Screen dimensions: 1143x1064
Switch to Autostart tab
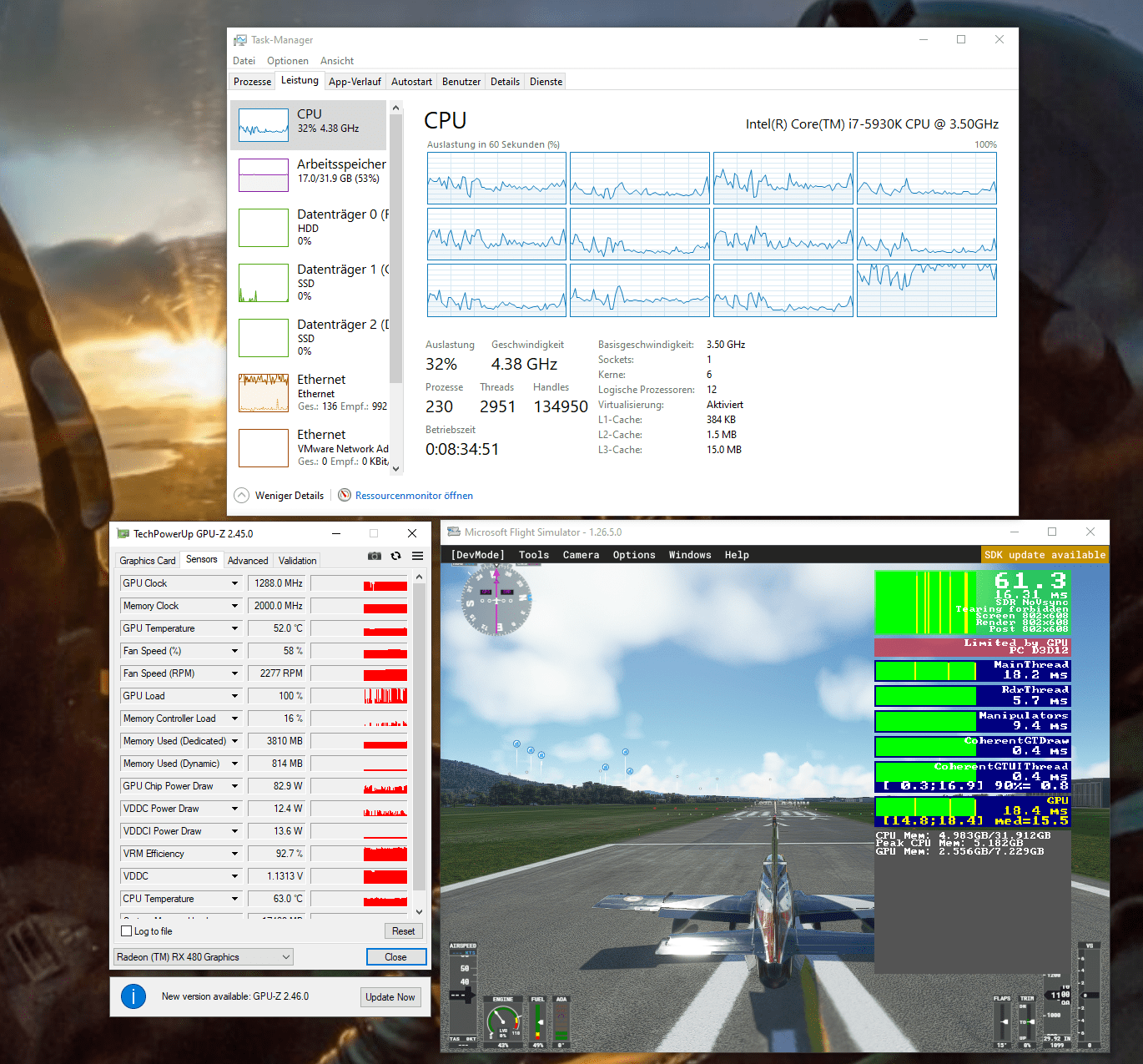[x=411, y=82]
